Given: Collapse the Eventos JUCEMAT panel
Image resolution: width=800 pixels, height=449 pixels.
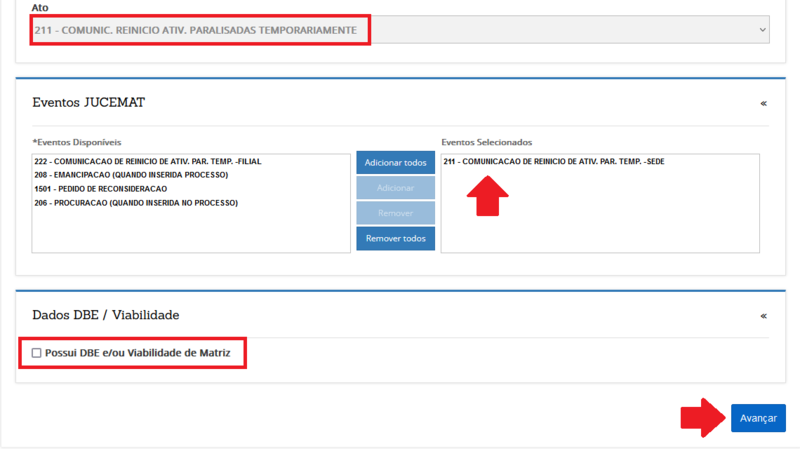Looking at the screenshot, I should 763,103.
